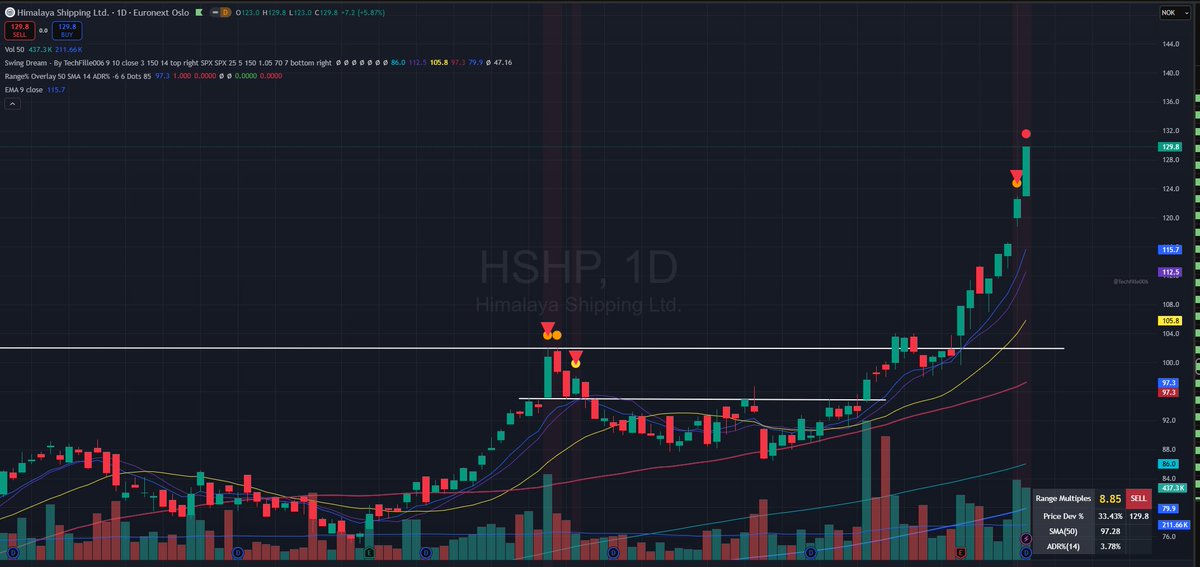Click the red earnings E marker on timeline
The width and height of the screenshot is (1200, 567).
(959, 552)
